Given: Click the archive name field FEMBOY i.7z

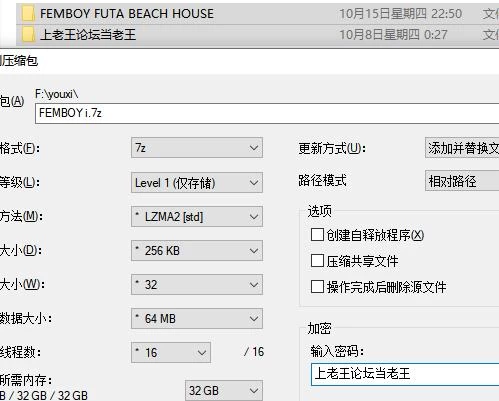Looking at the screenshot, I should pos(267,113).
